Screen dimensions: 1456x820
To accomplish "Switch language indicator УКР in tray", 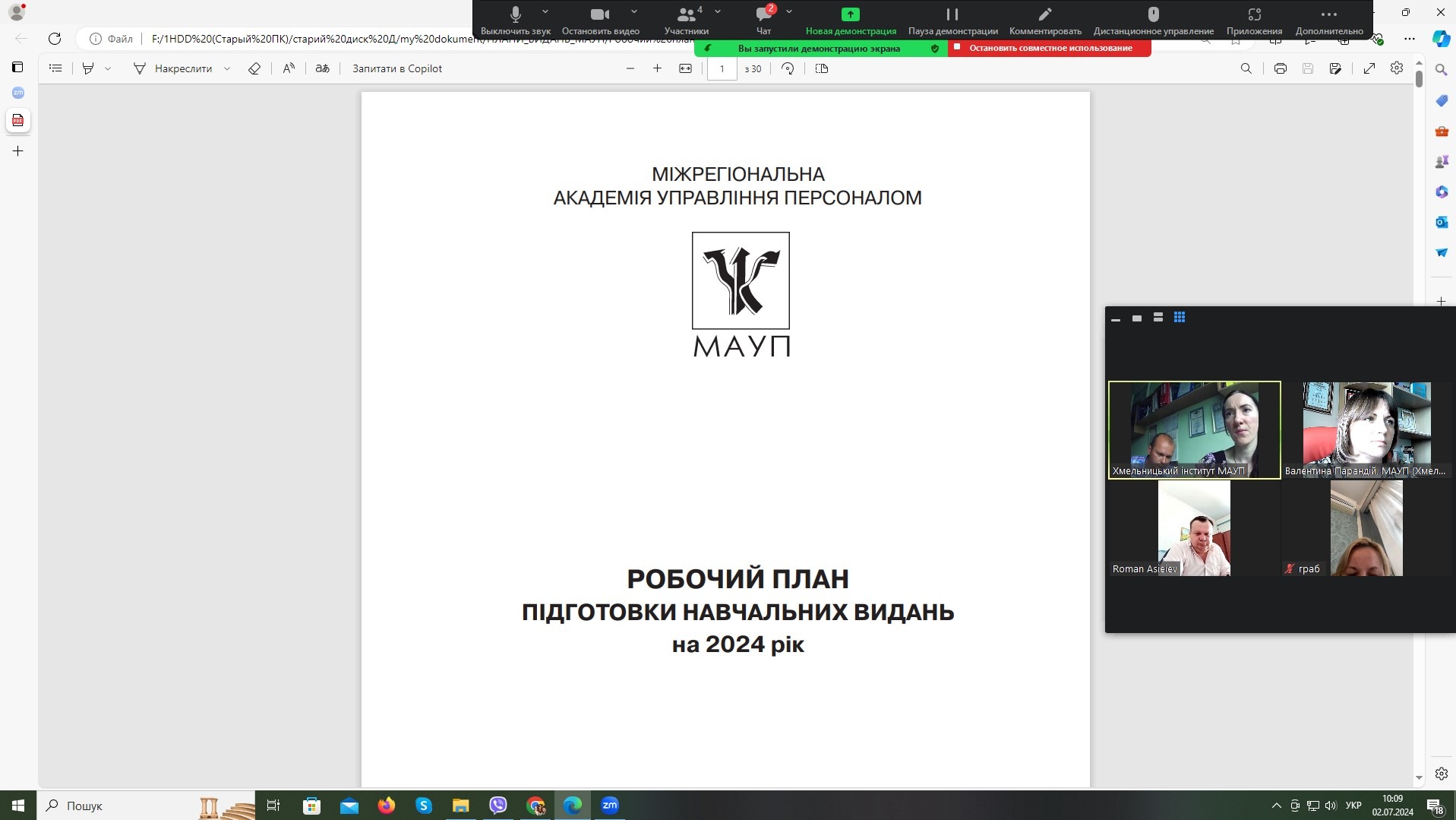I will (1353, 806).
